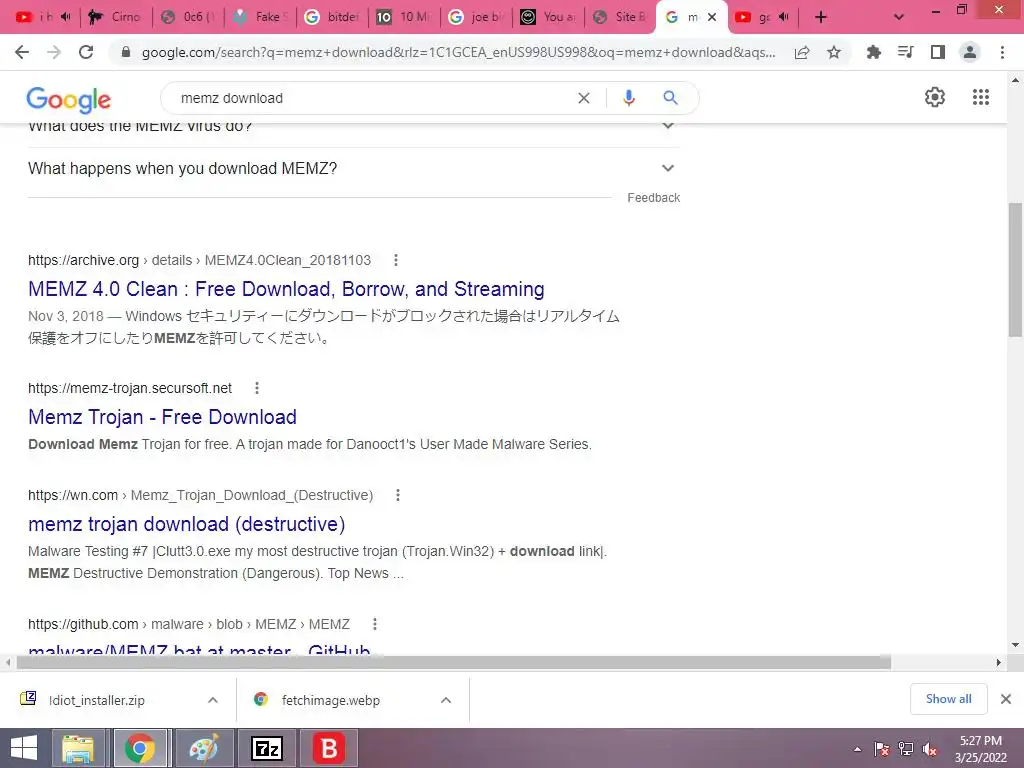Viewport: 1024px width, 768px height.
Task: Open the Windows Start menu
Action: (x=24, y=748)
